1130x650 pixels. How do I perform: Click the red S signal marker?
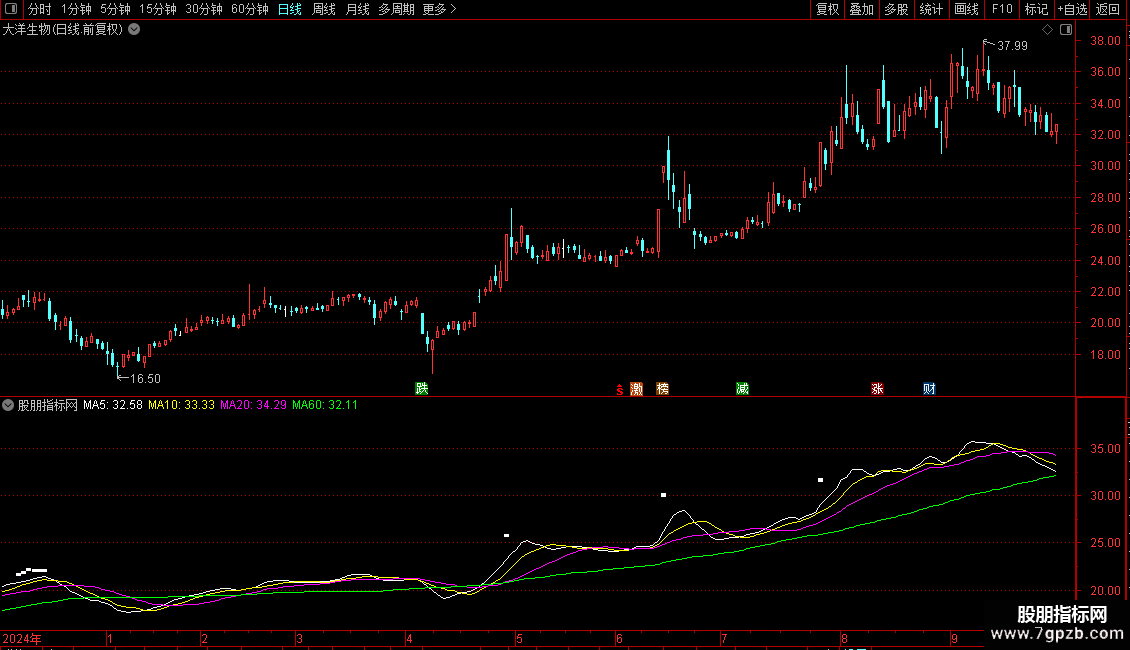pos(620,390)
